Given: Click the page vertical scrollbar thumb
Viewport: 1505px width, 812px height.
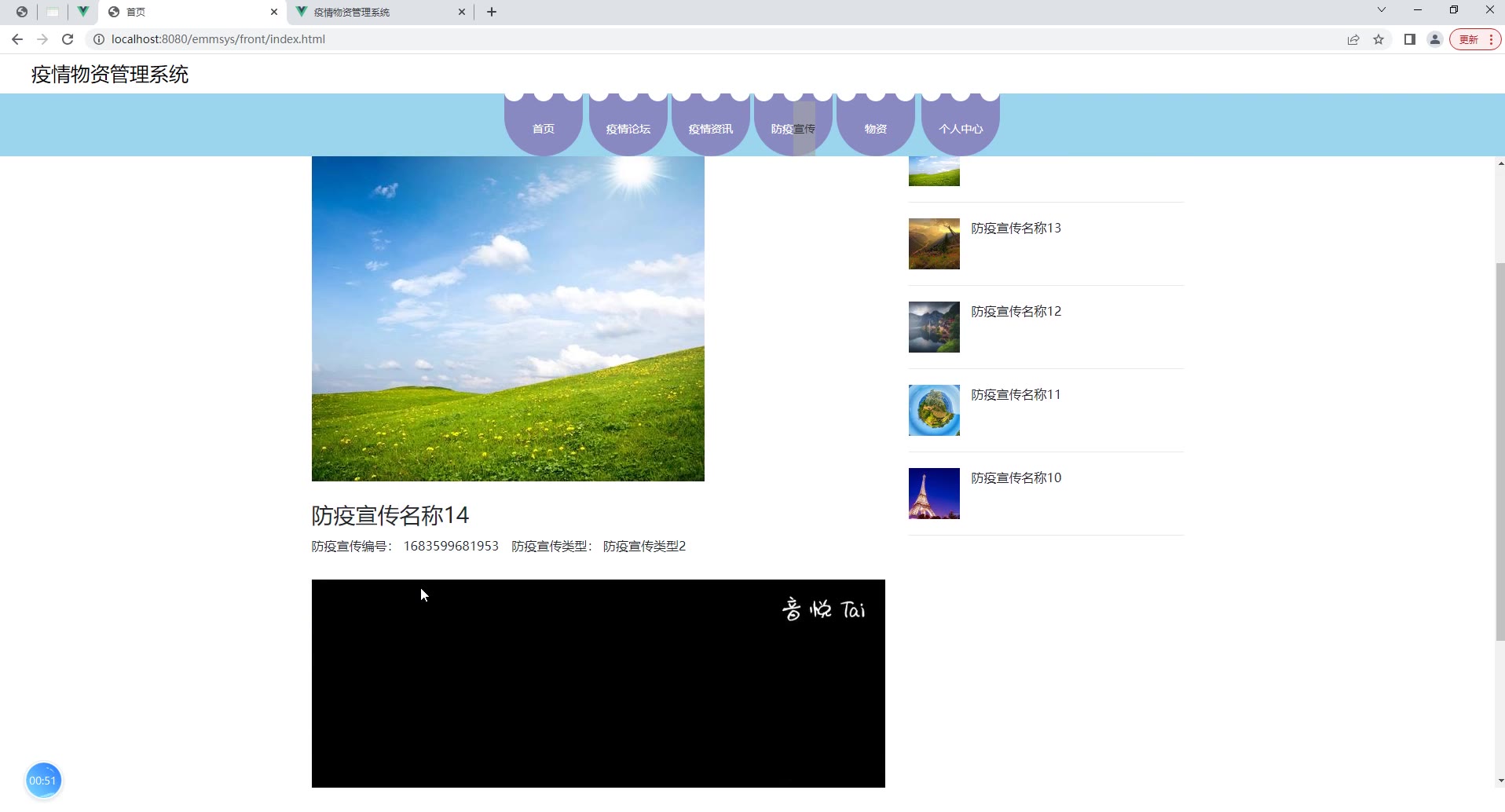Looking at the screenshot, I should click(1500, 452).
